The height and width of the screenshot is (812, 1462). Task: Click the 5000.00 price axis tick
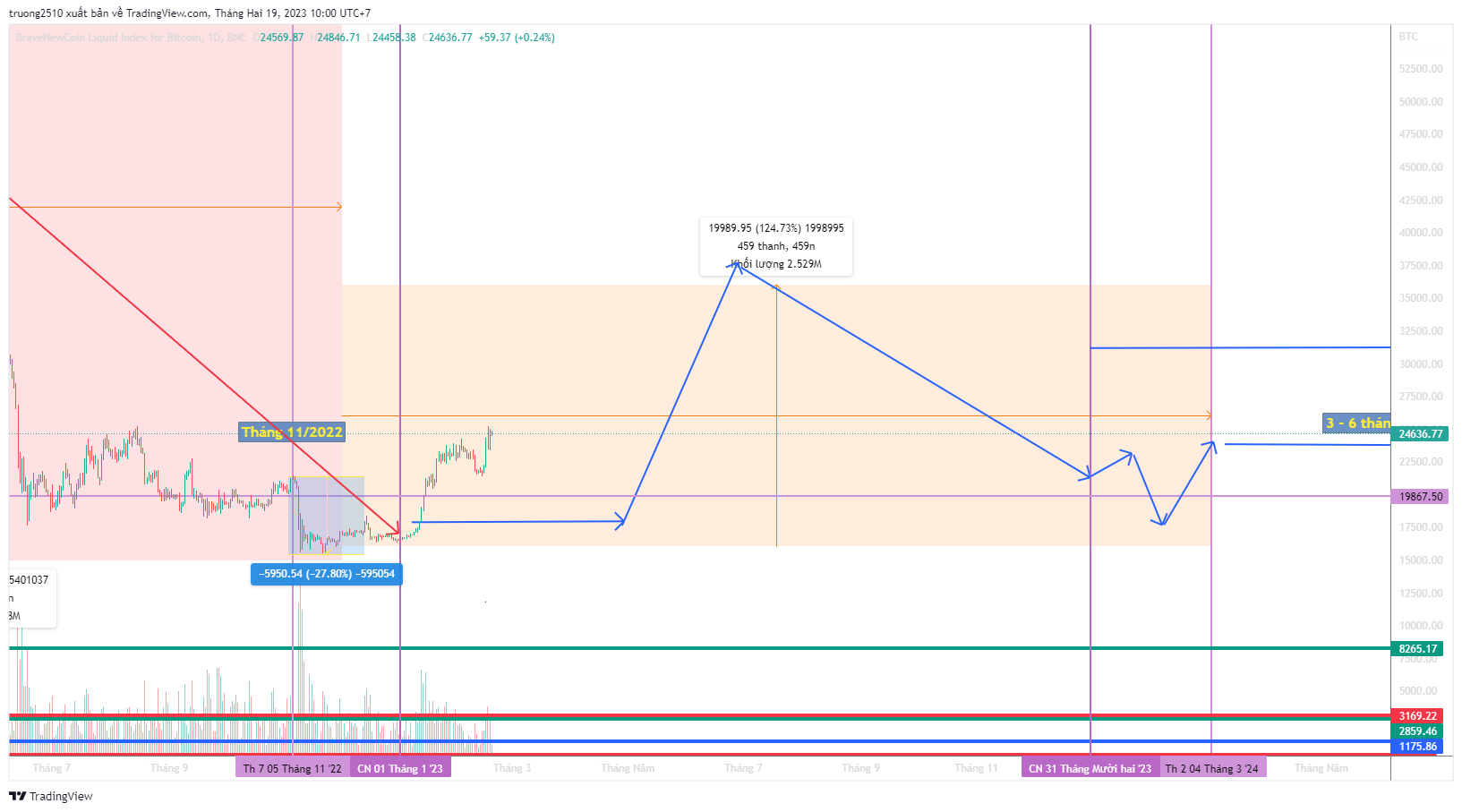coord(1418,691)
